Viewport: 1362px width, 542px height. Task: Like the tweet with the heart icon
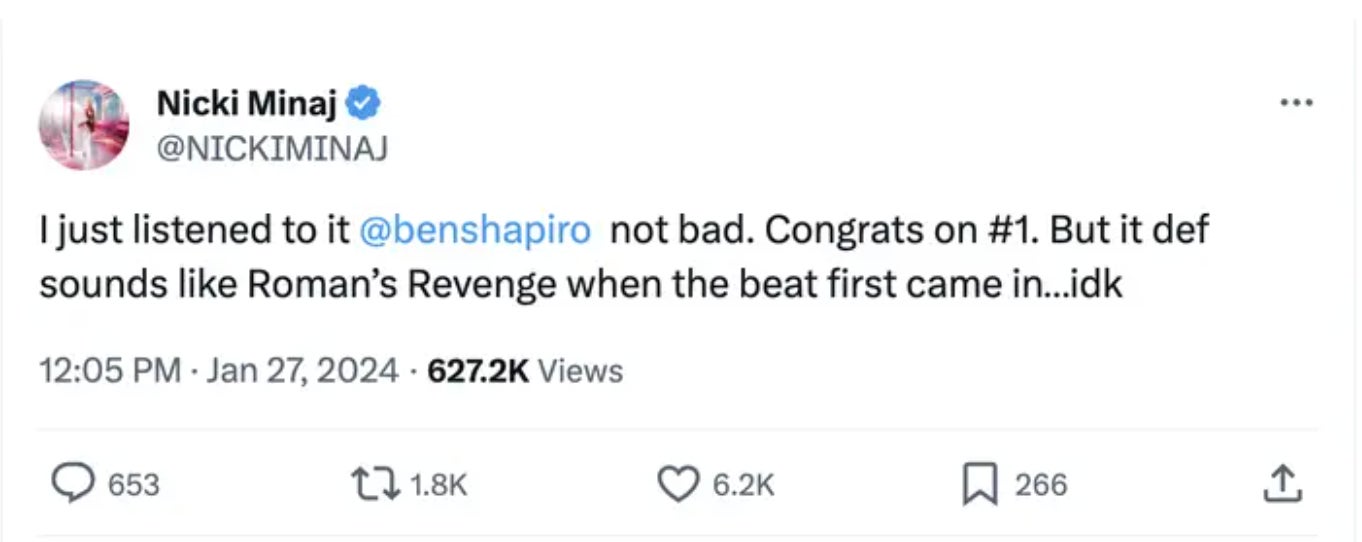[x=677, y=484]
